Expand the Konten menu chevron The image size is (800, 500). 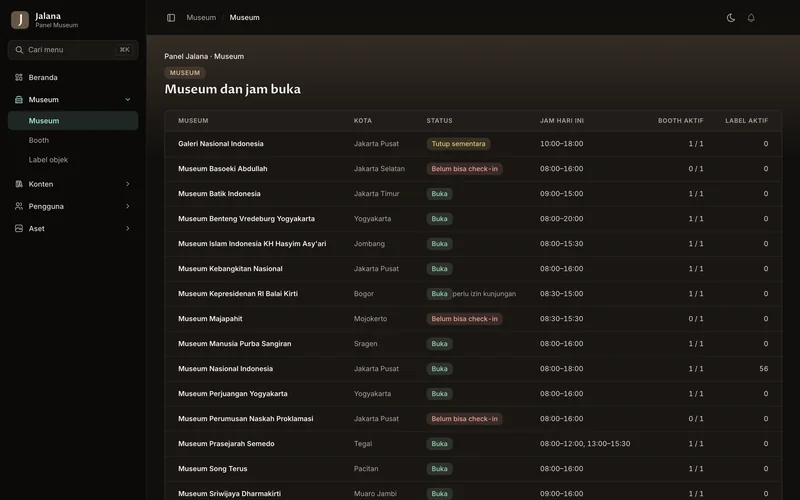[x=128, y=184]
